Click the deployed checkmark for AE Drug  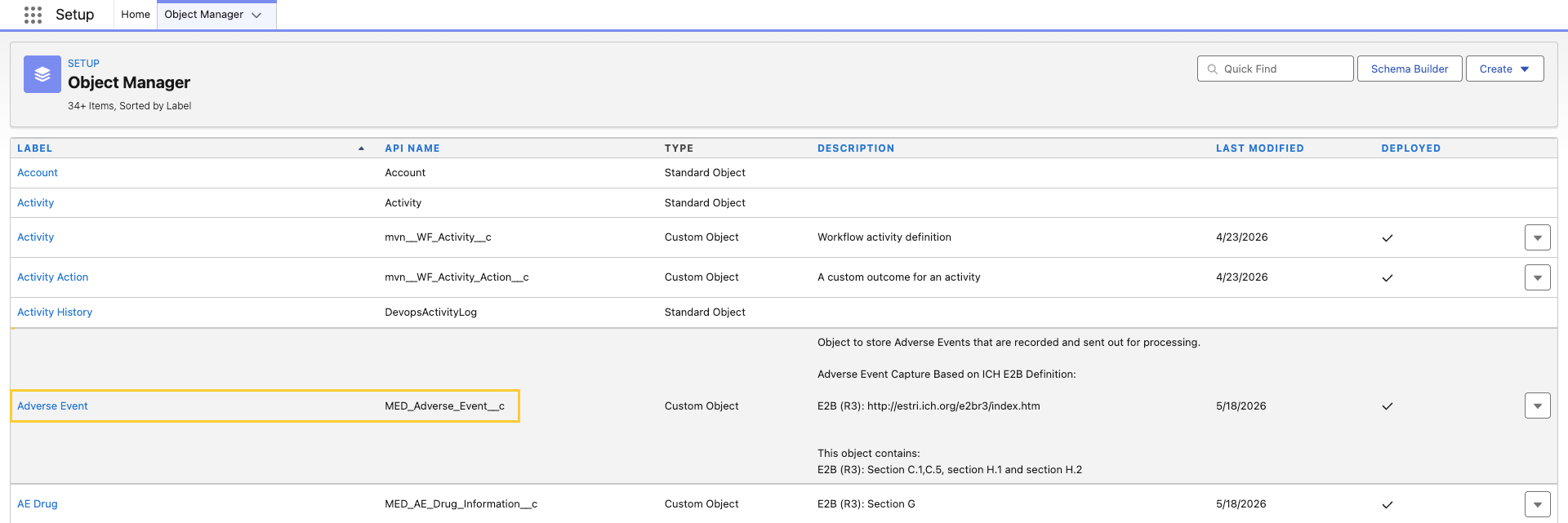coord(1387,505)
